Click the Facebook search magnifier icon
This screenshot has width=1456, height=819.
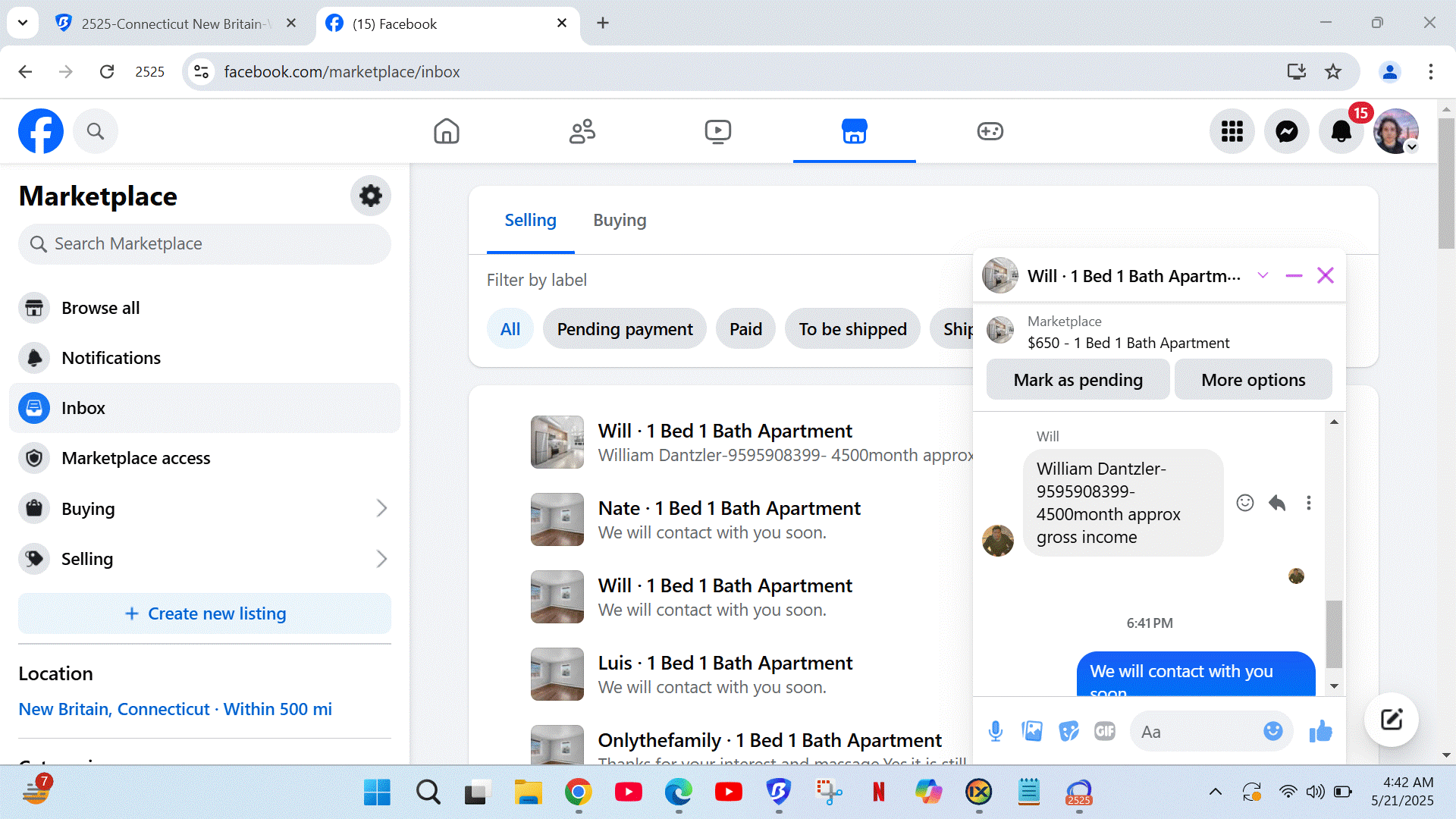[x=96, y=131]
